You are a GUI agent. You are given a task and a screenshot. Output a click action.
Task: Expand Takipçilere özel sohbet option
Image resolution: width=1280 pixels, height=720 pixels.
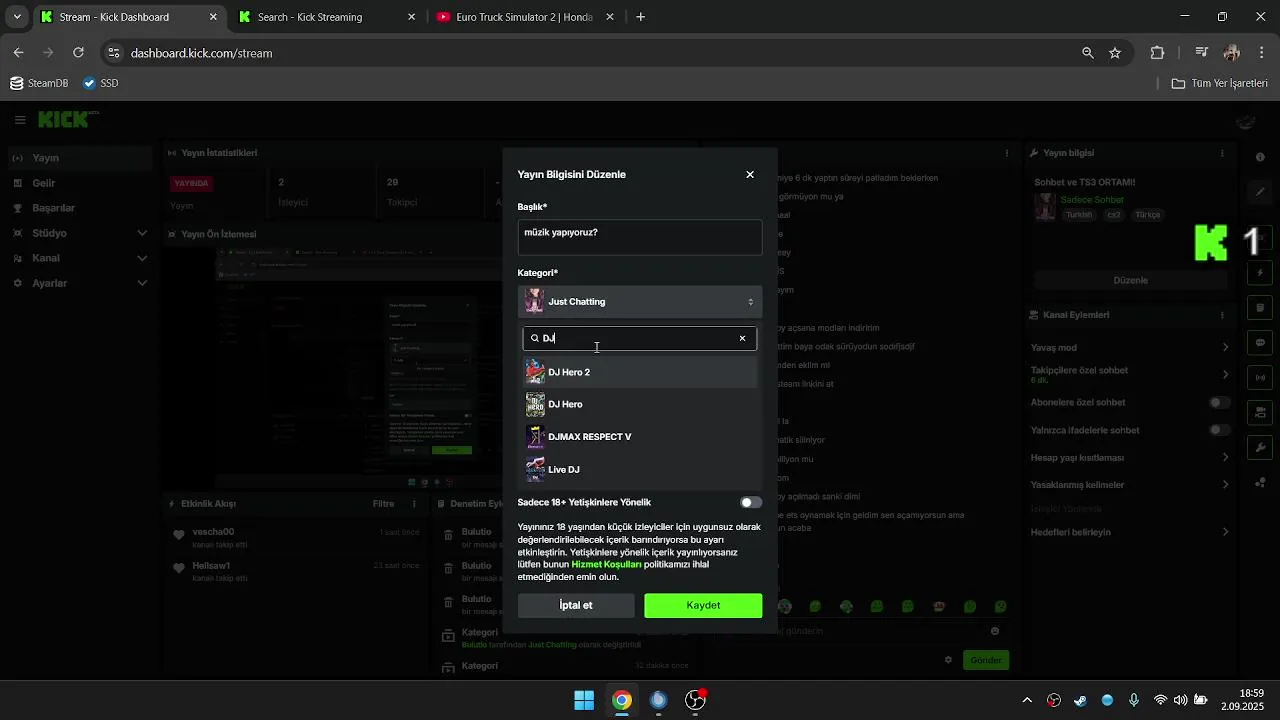coord(1131,374)
